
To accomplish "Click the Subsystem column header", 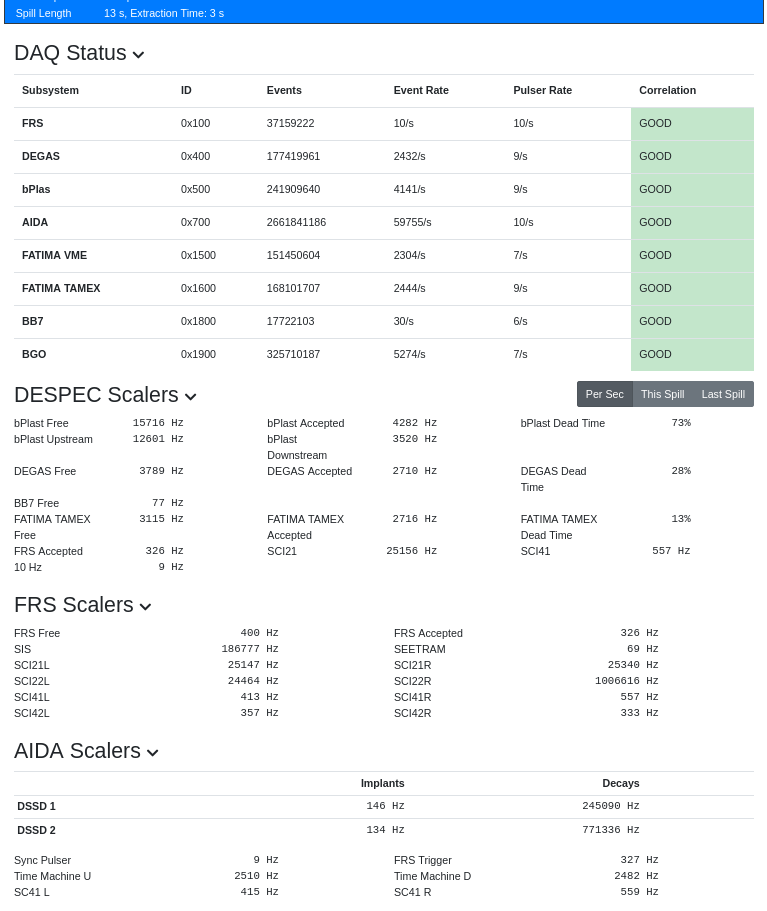I will coord(50,90).
